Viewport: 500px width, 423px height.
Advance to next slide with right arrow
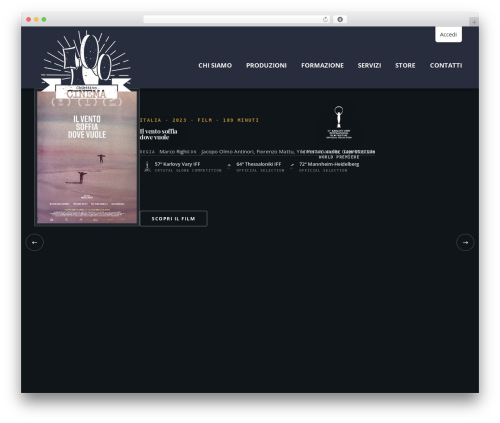(x=465, y=242)
